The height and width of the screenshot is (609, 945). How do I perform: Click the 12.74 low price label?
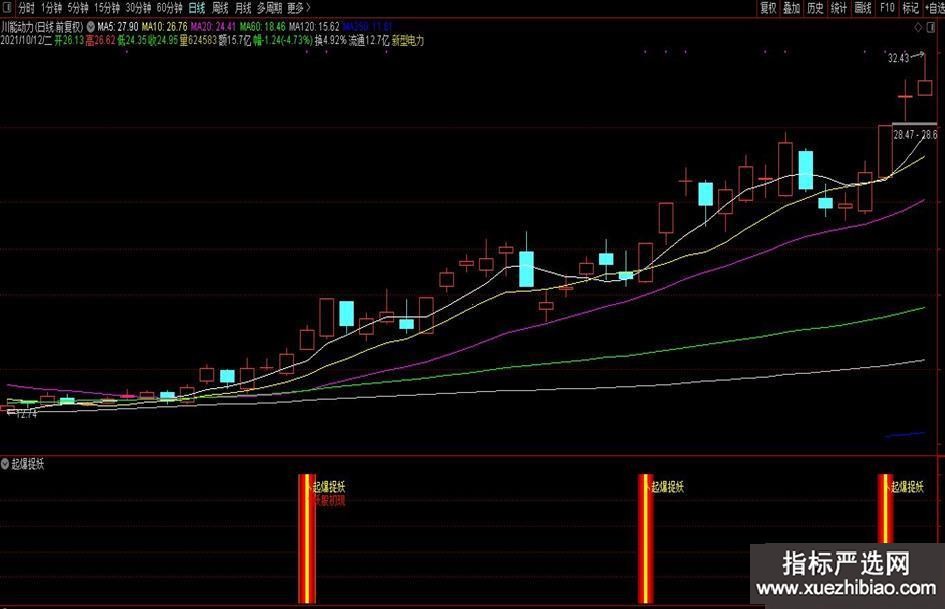pos(27,414)
